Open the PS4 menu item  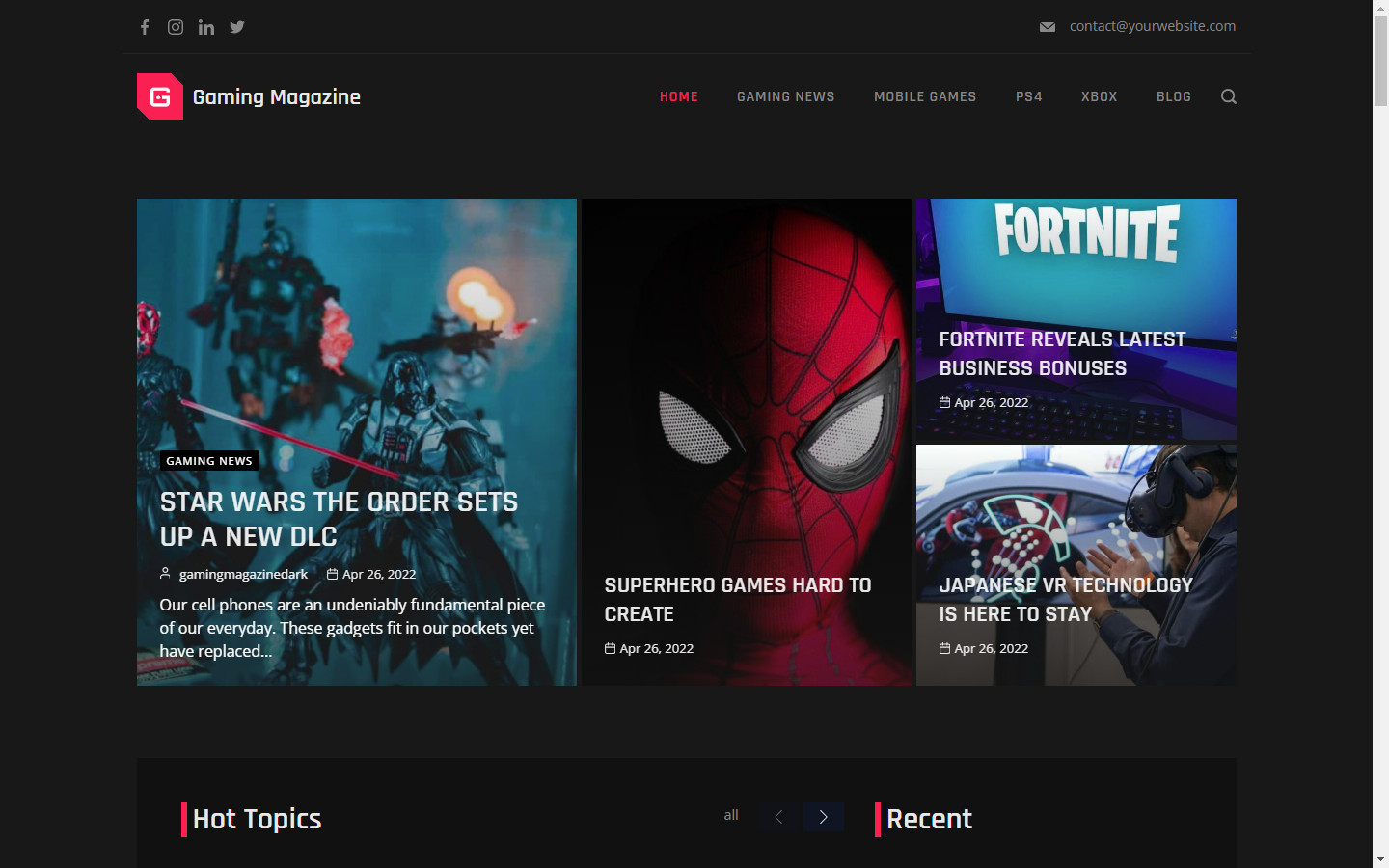(1029, 96)
